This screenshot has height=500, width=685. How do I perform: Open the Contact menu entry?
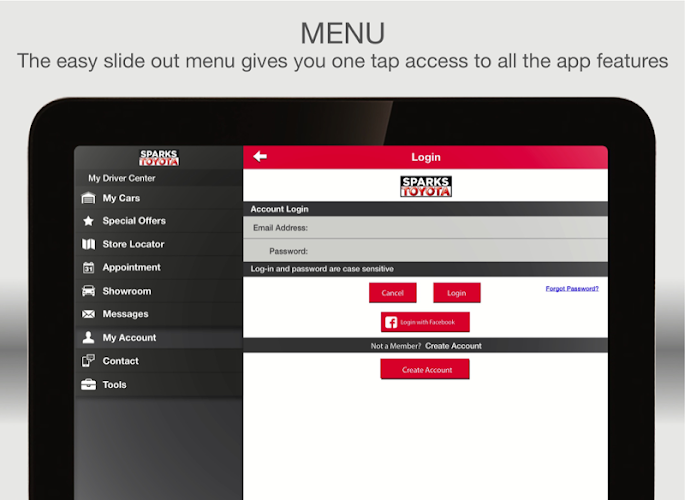(x=159, y=361)
